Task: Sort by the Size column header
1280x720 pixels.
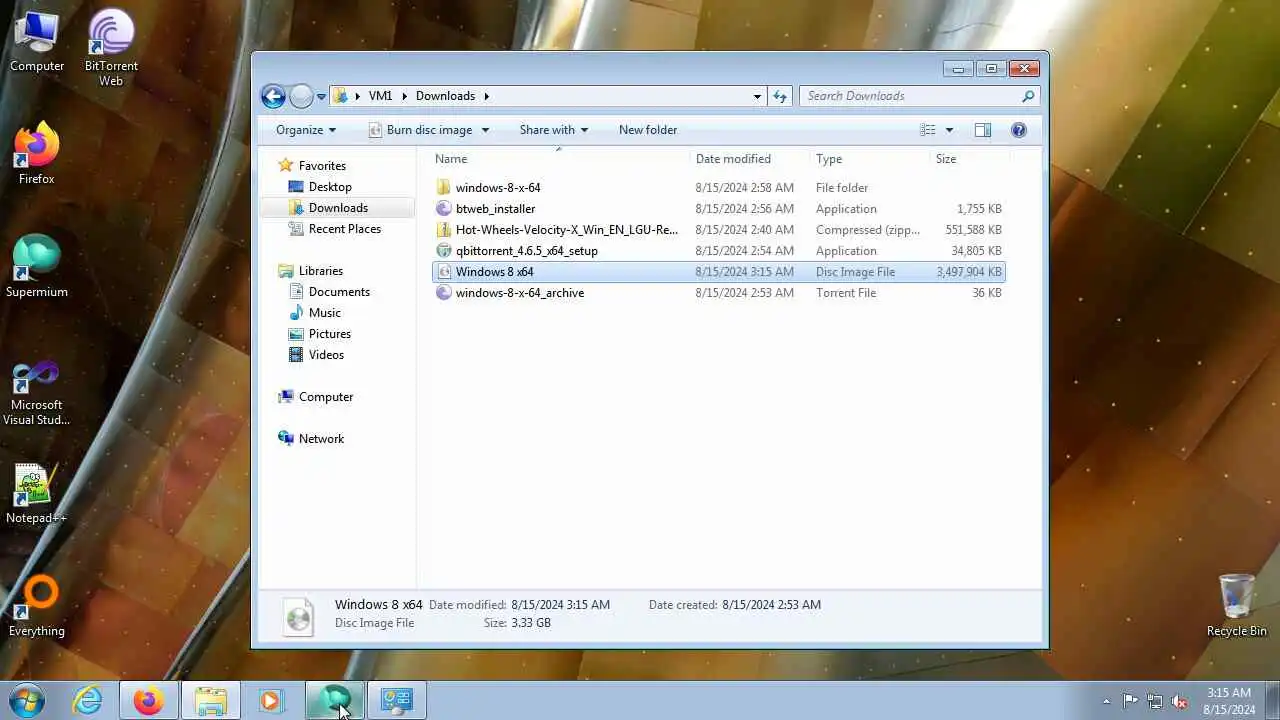Action: coord(968,159)
